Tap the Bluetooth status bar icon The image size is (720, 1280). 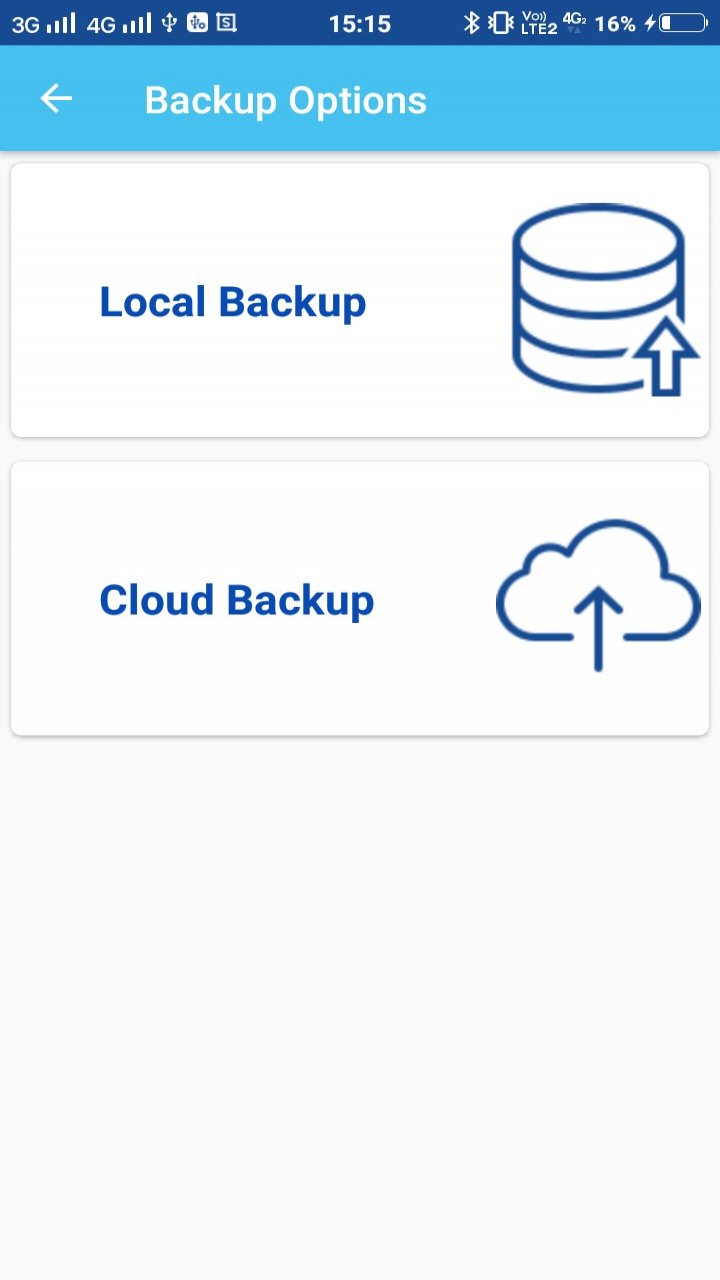tap(471, 23)
